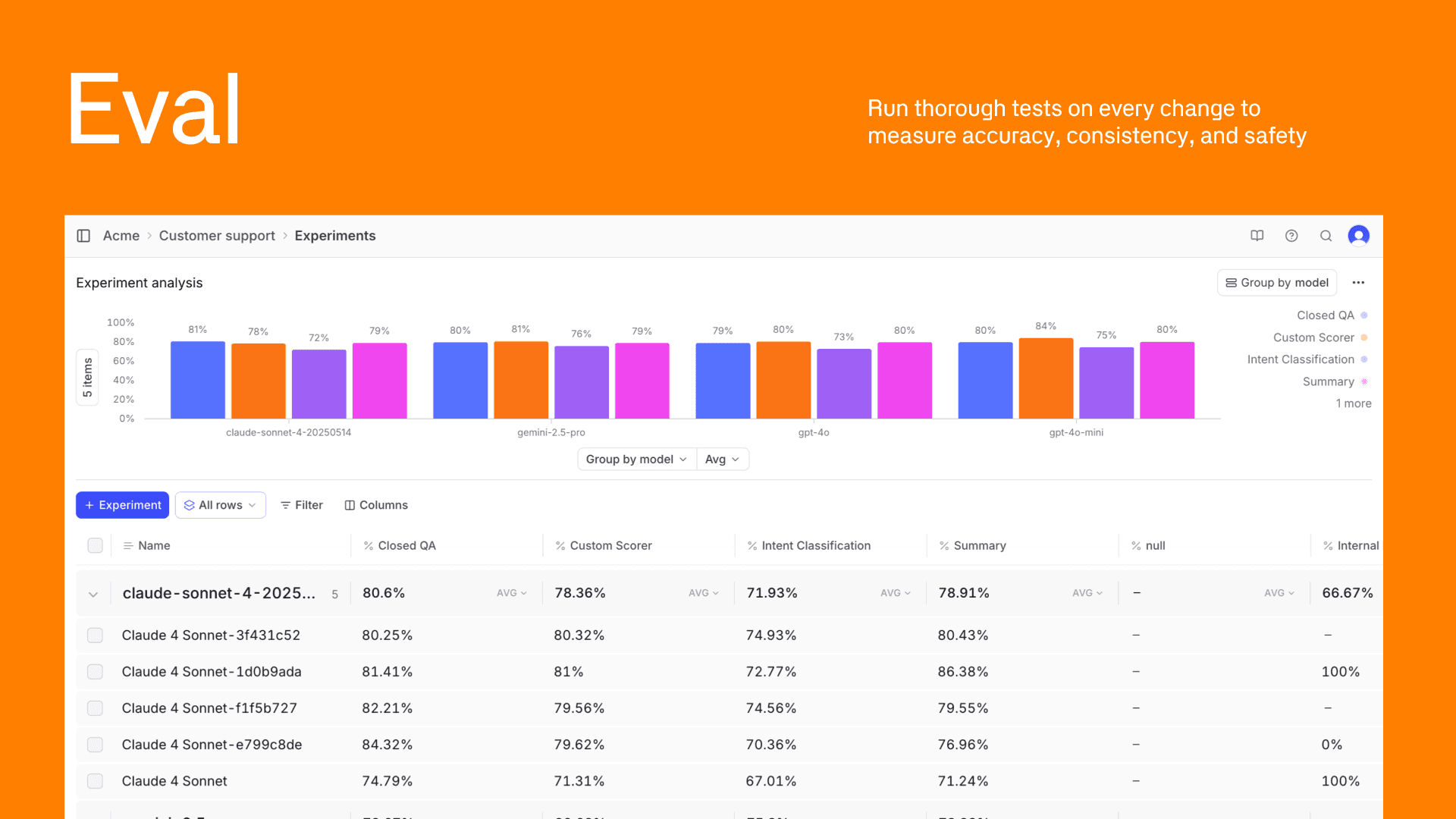Open search with magnifier icon

pyautogui.click(x=1326, y=236)
